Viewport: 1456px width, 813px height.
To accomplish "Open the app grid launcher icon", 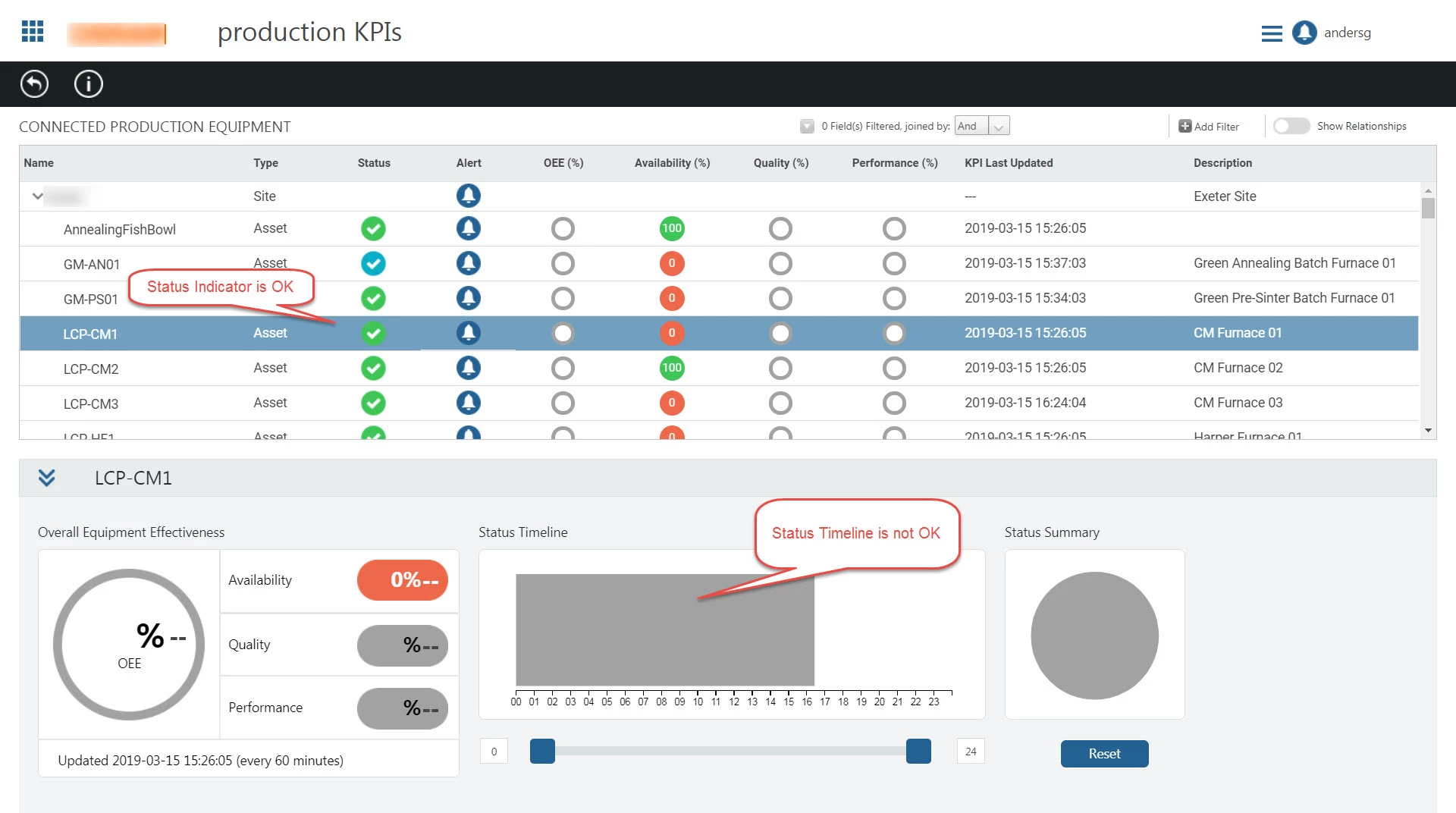I will pyautogui.click(x=33, y=32).
